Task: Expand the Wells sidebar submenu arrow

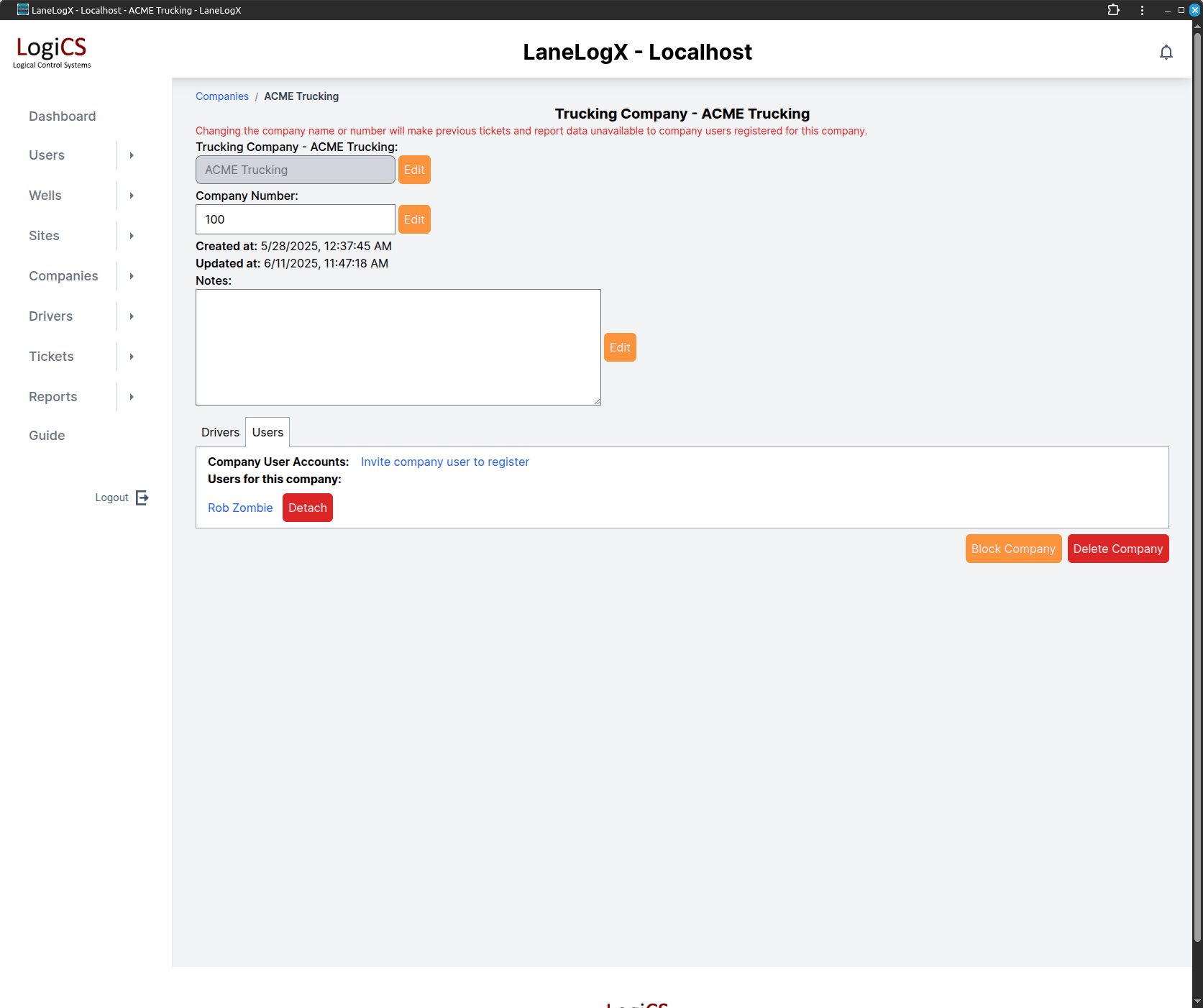Action: 132,196
